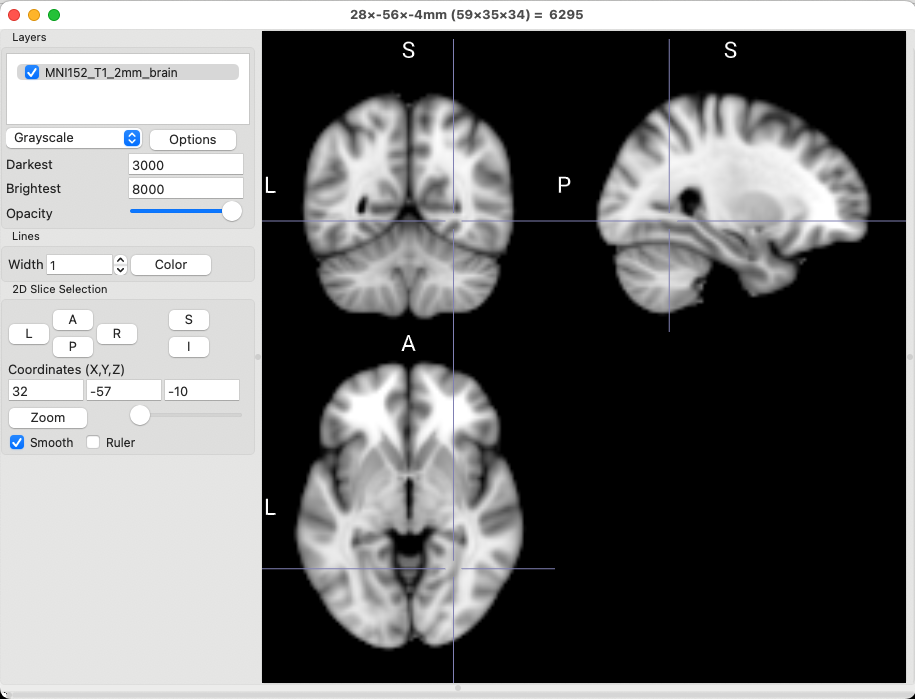Image resolution: width=915 pixels, height=699 pixels.
Task: Click the zoom level slider handle
Action: point(140,414)
